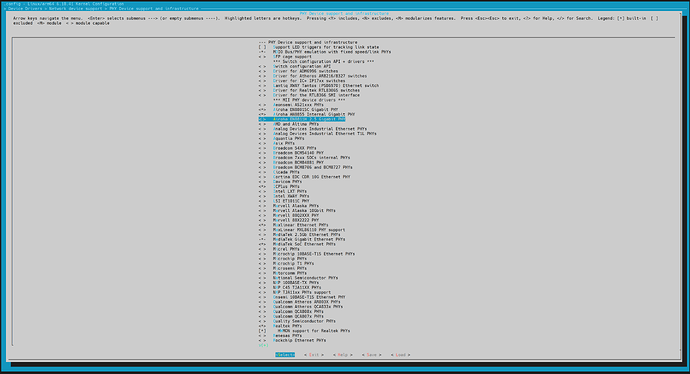Click the Exit button
This screenshot has width=690, height=374.
click(314, 355)
